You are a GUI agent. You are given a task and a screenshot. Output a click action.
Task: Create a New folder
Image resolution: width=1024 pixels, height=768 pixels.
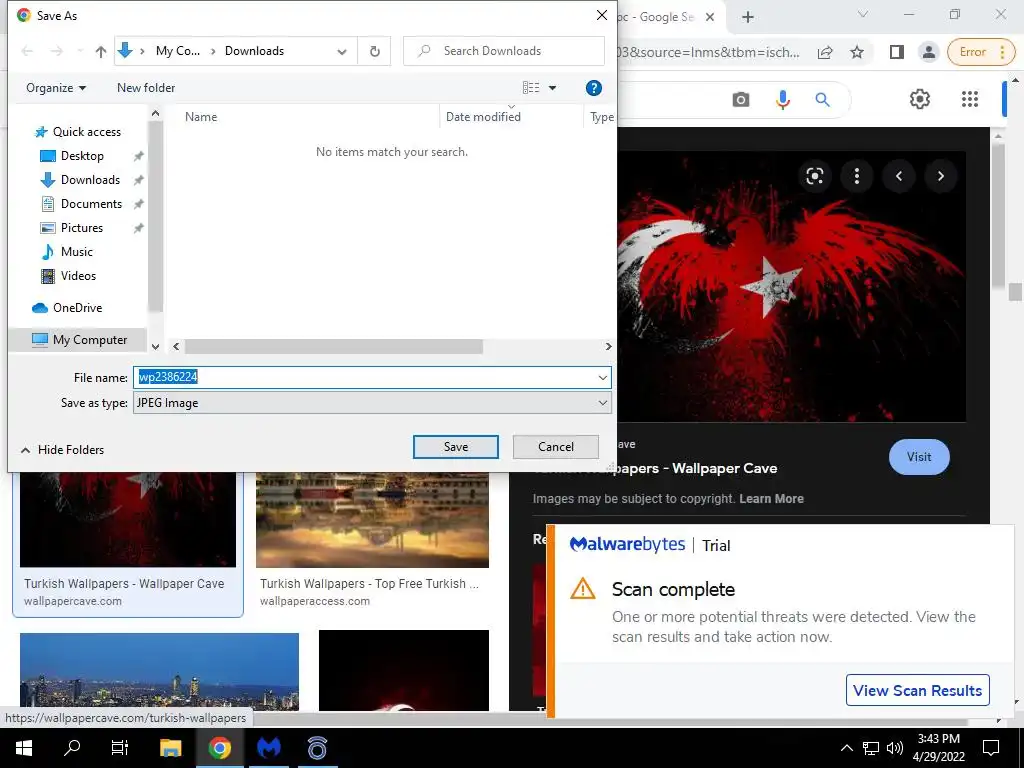coord(146,88)
